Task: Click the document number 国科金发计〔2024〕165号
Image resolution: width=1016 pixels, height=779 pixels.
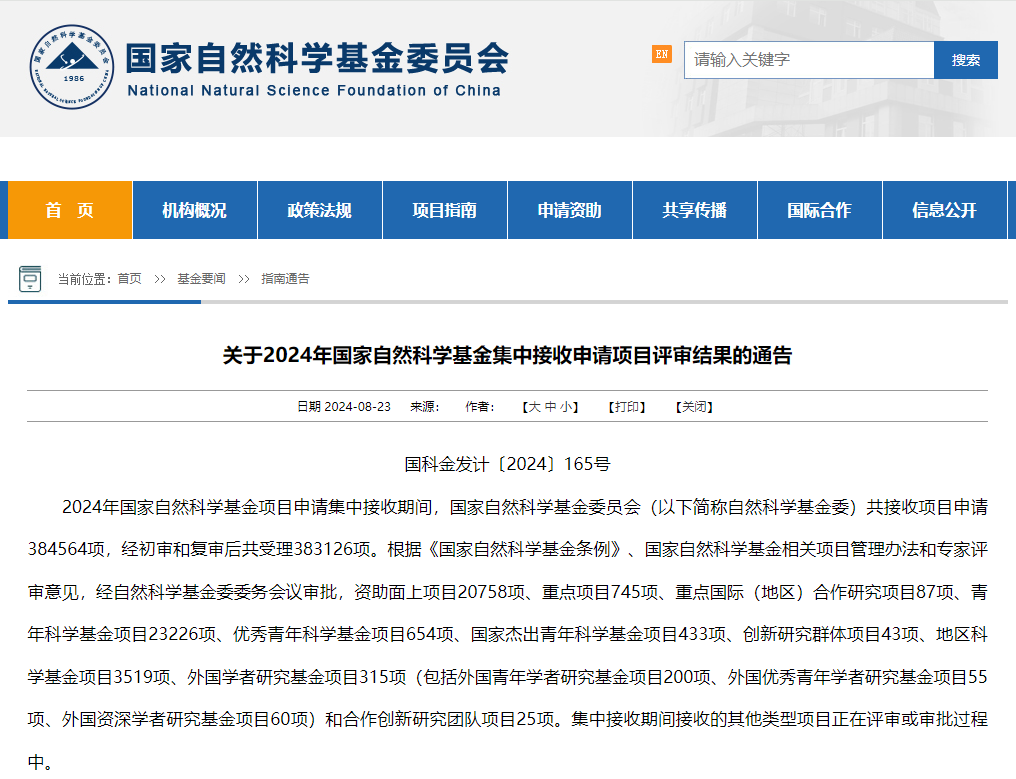Action: 507,464
